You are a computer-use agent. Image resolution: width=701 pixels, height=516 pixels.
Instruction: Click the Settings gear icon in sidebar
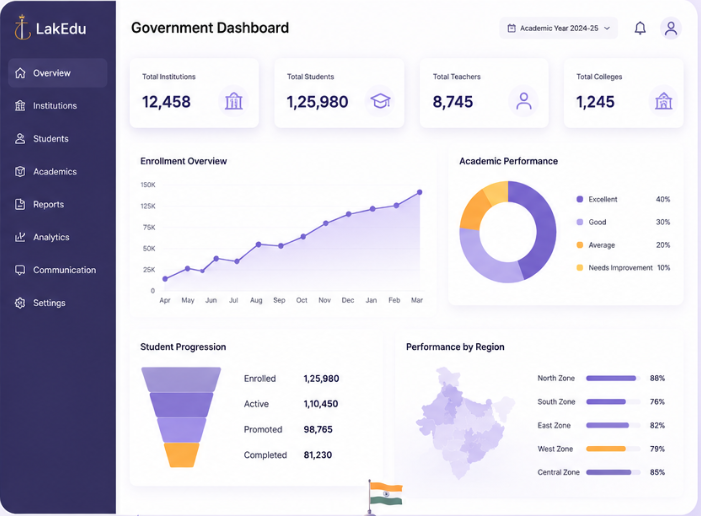coord(20,303)
